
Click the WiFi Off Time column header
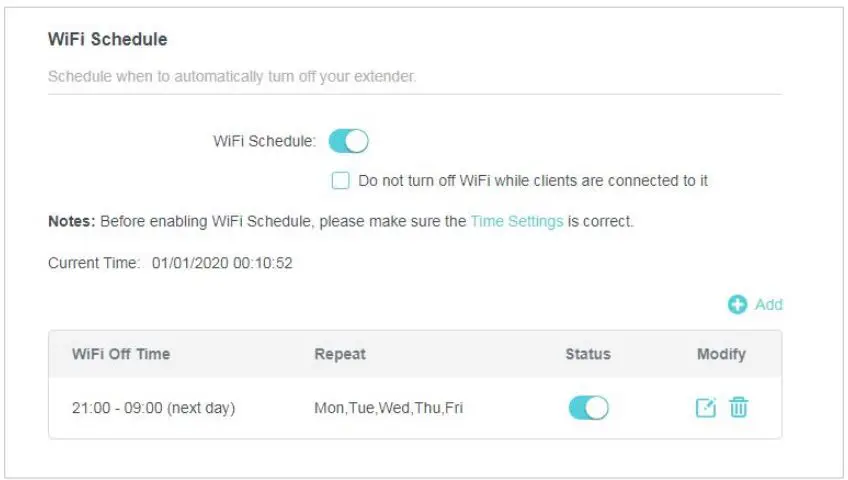pyautogui.click(x=121, y=354)
